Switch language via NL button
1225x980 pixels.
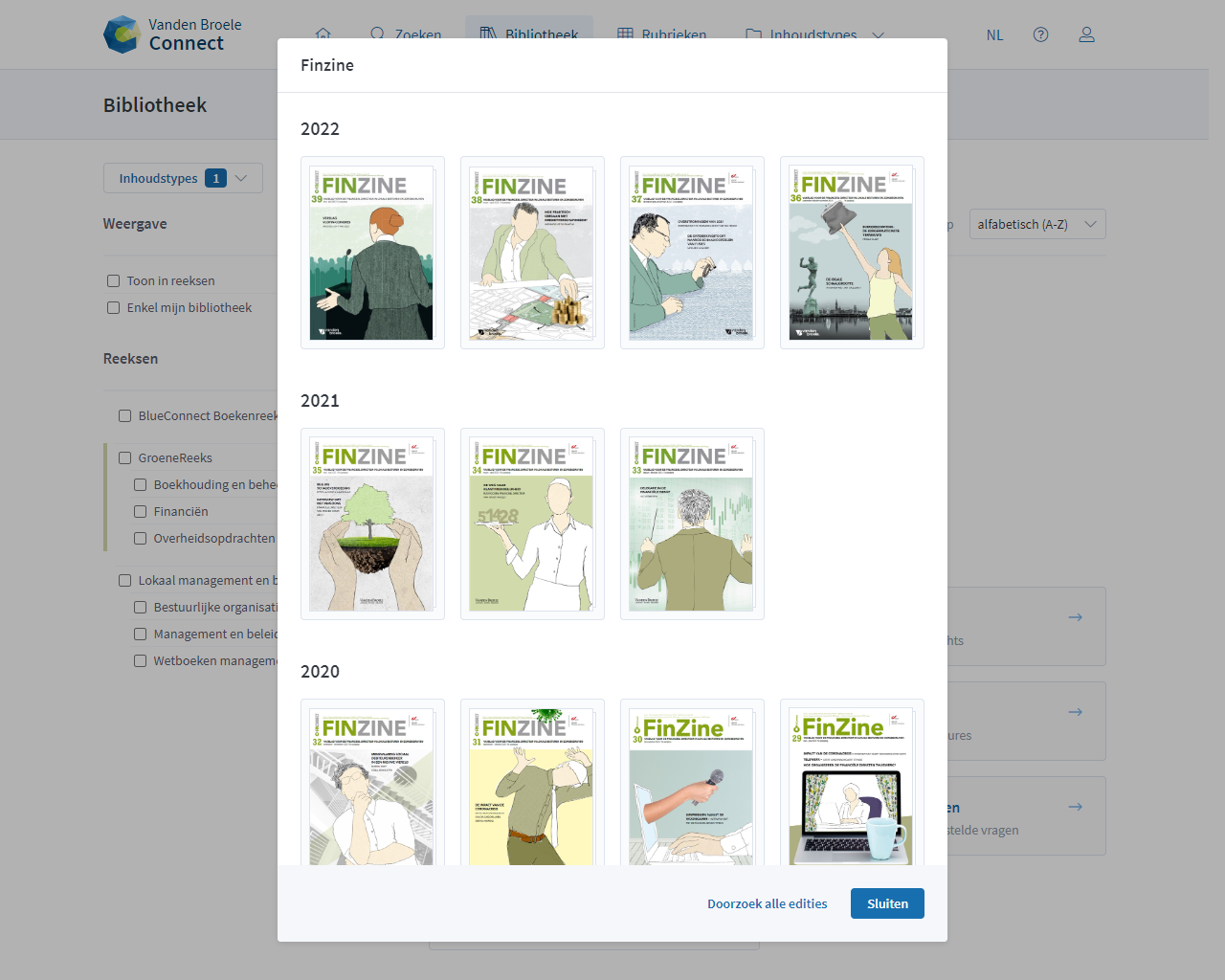[995, 34]
